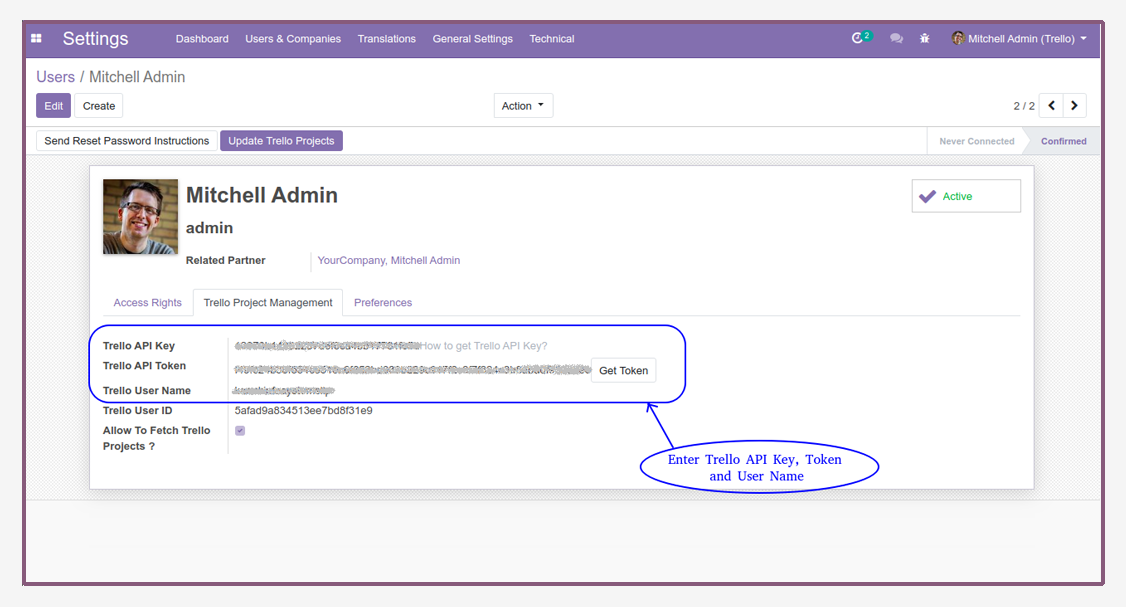Switch to Preferences tab
This screenshot has height=607, width=1126.
(x=383, y=302)
